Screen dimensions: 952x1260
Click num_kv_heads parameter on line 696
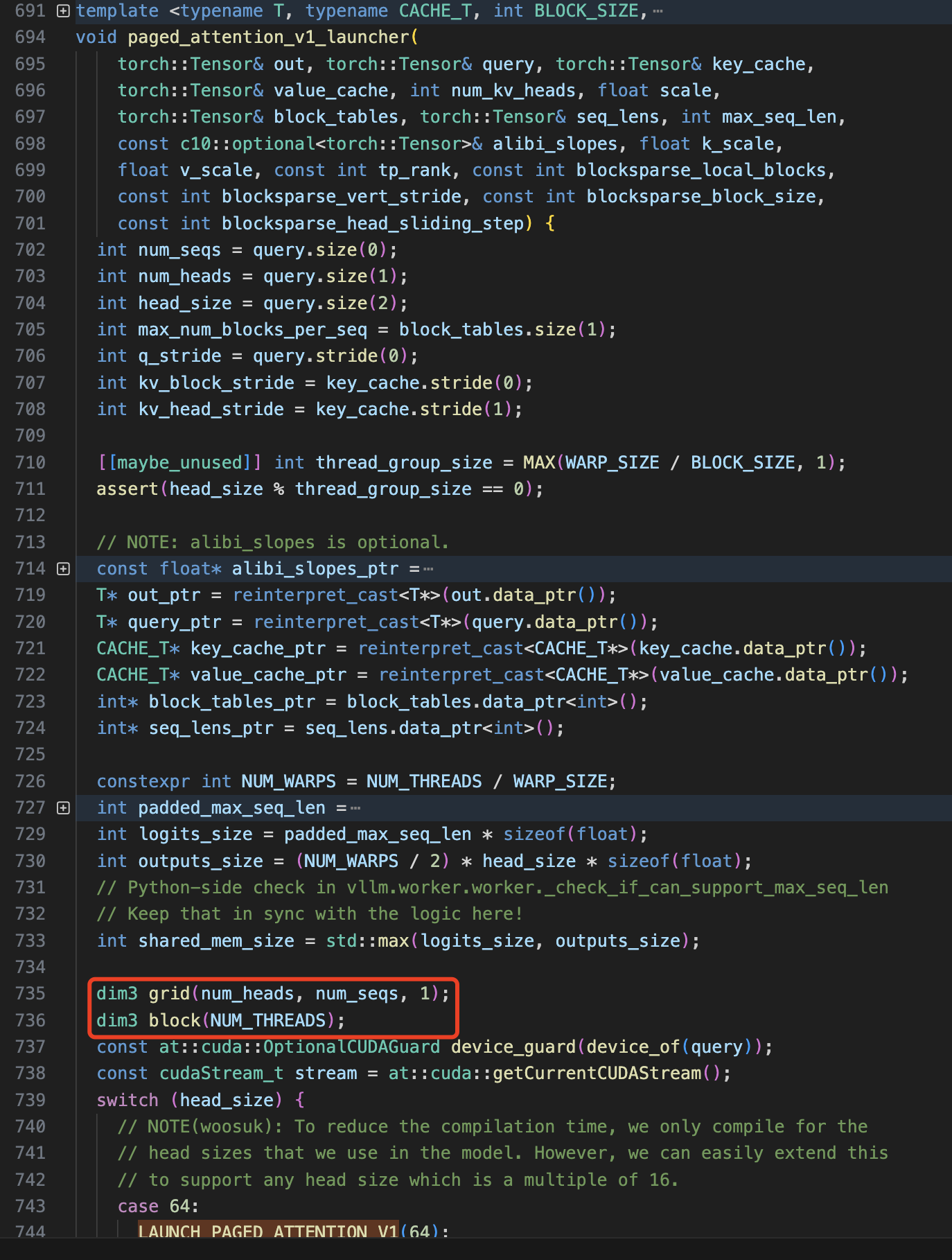pyautogui.click(x=513, y=90)
